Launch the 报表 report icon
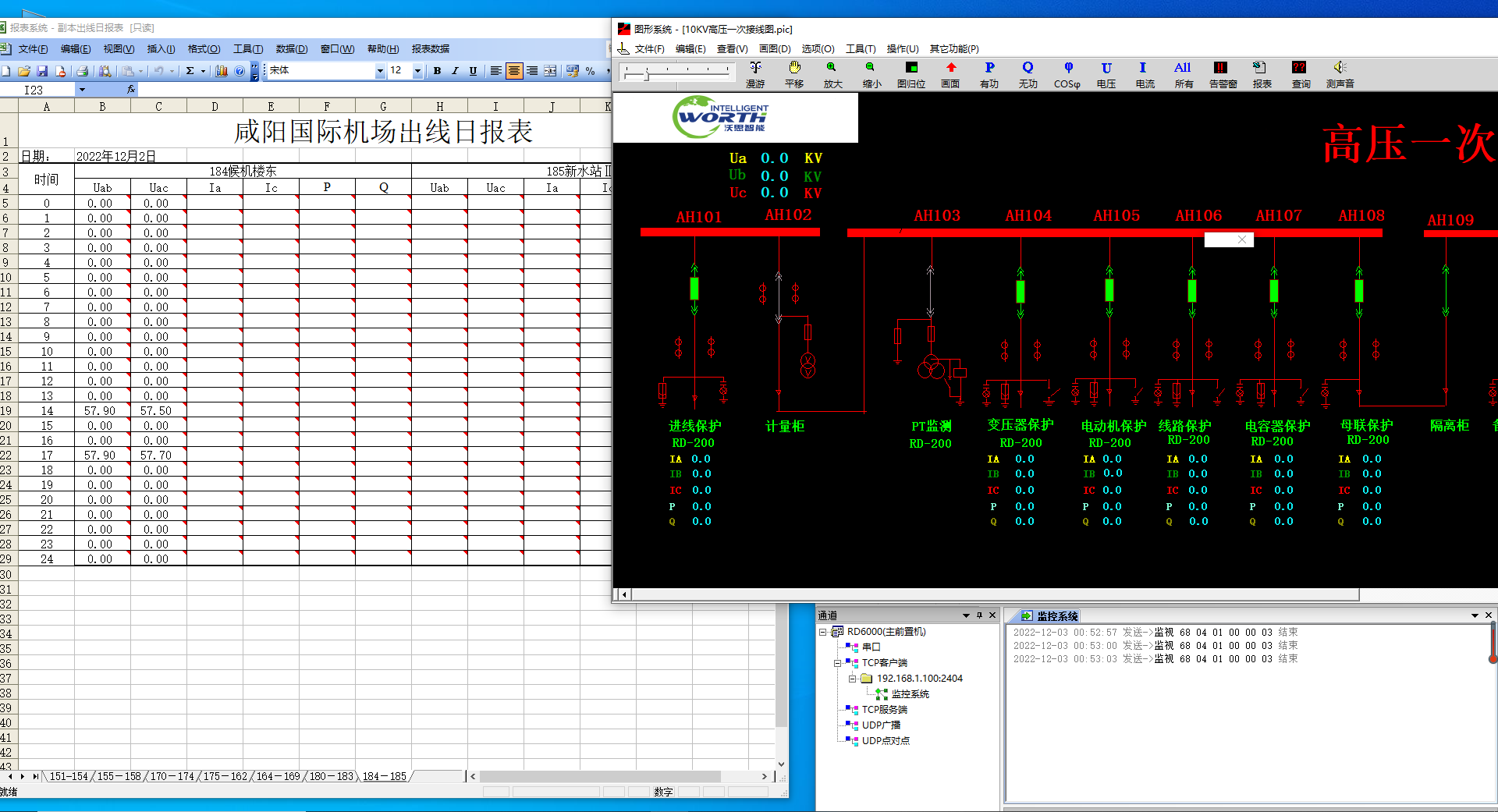 1261,74
